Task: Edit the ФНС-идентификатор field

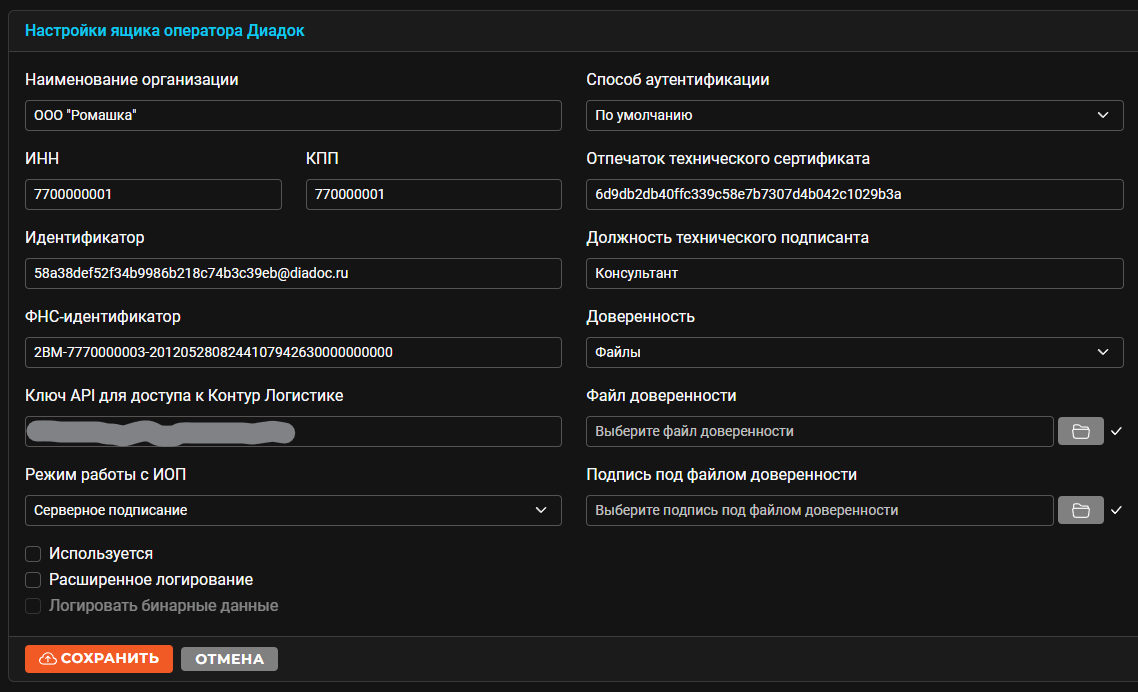Action: click(293, 352)
